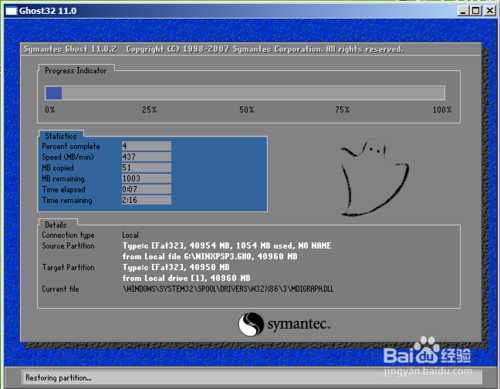Select the Details tab label

tap(56, 225)
